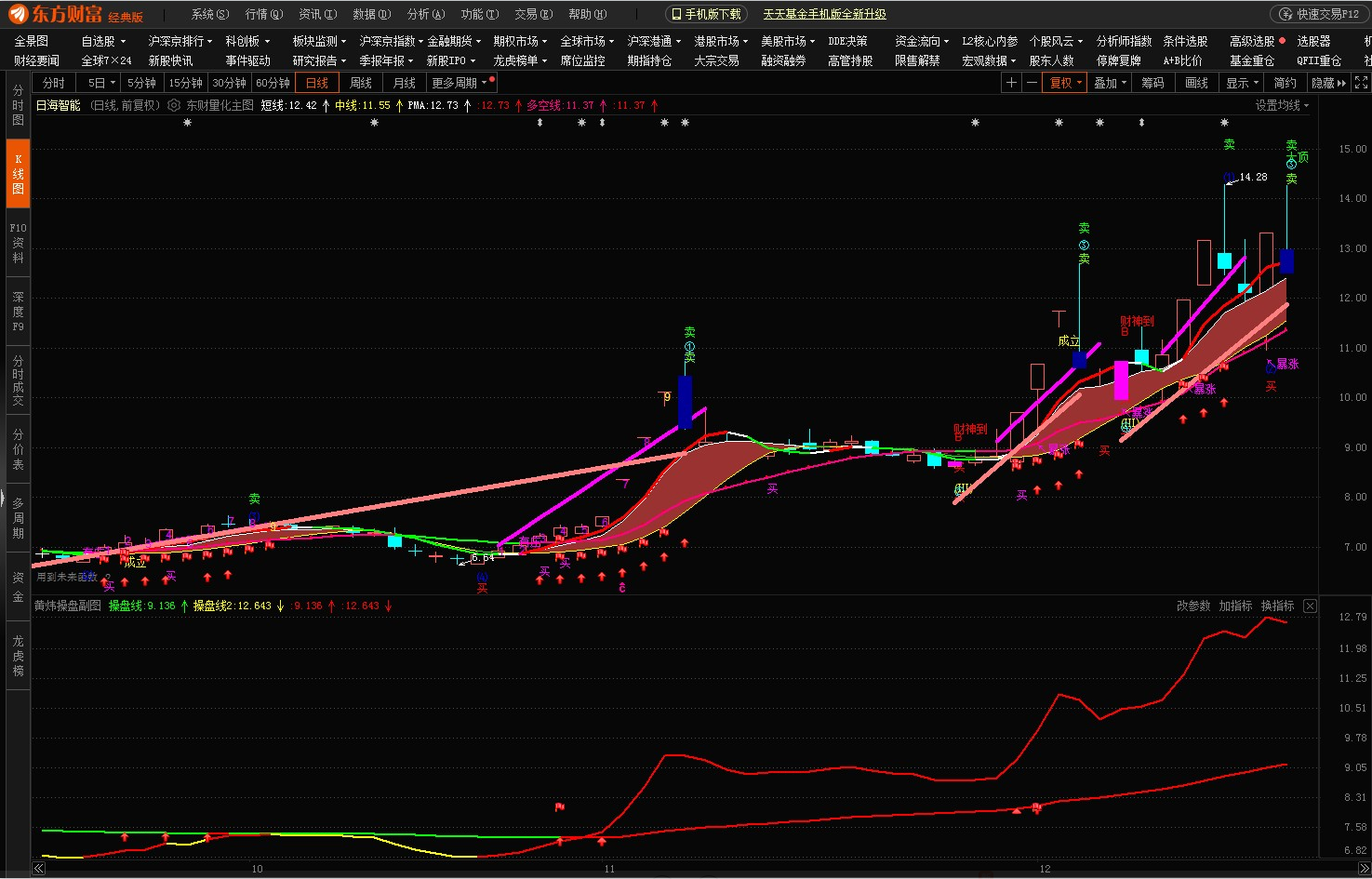This screenshot has height=879, width=1372.
Task: Open 选股器 toolbar item
Action: click(x=1313, y=41)
